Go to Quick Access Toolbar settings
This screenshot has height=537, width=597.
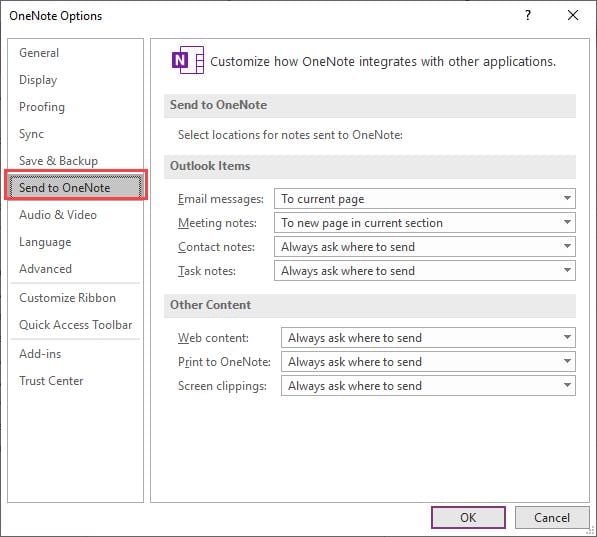pyautogui.click(x=75, y=325)
